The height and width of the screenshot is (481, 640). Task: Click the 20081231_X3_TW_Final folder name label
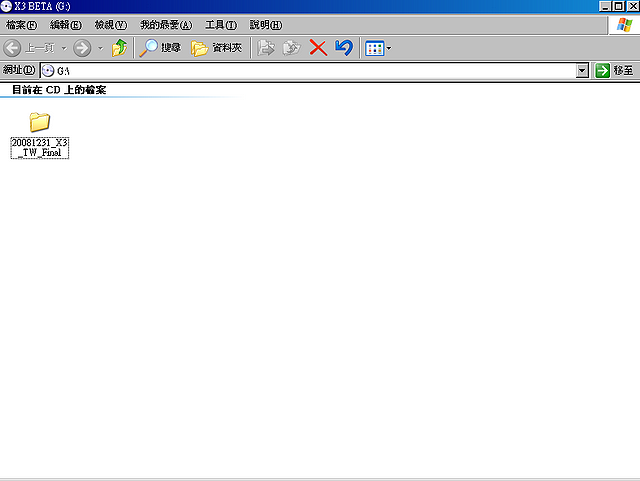pos(40,148)
